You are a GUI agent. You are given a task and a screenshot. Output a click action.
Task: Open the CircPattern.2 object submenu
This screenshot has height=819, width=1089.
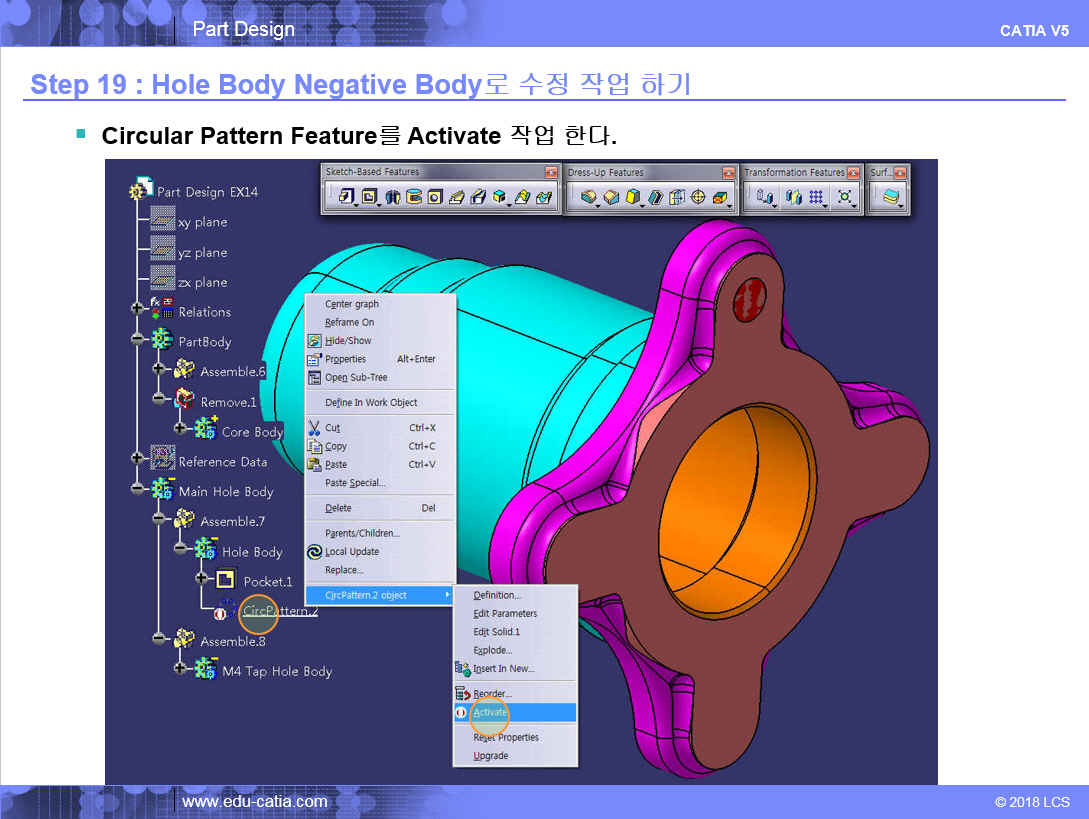point(380,595)
